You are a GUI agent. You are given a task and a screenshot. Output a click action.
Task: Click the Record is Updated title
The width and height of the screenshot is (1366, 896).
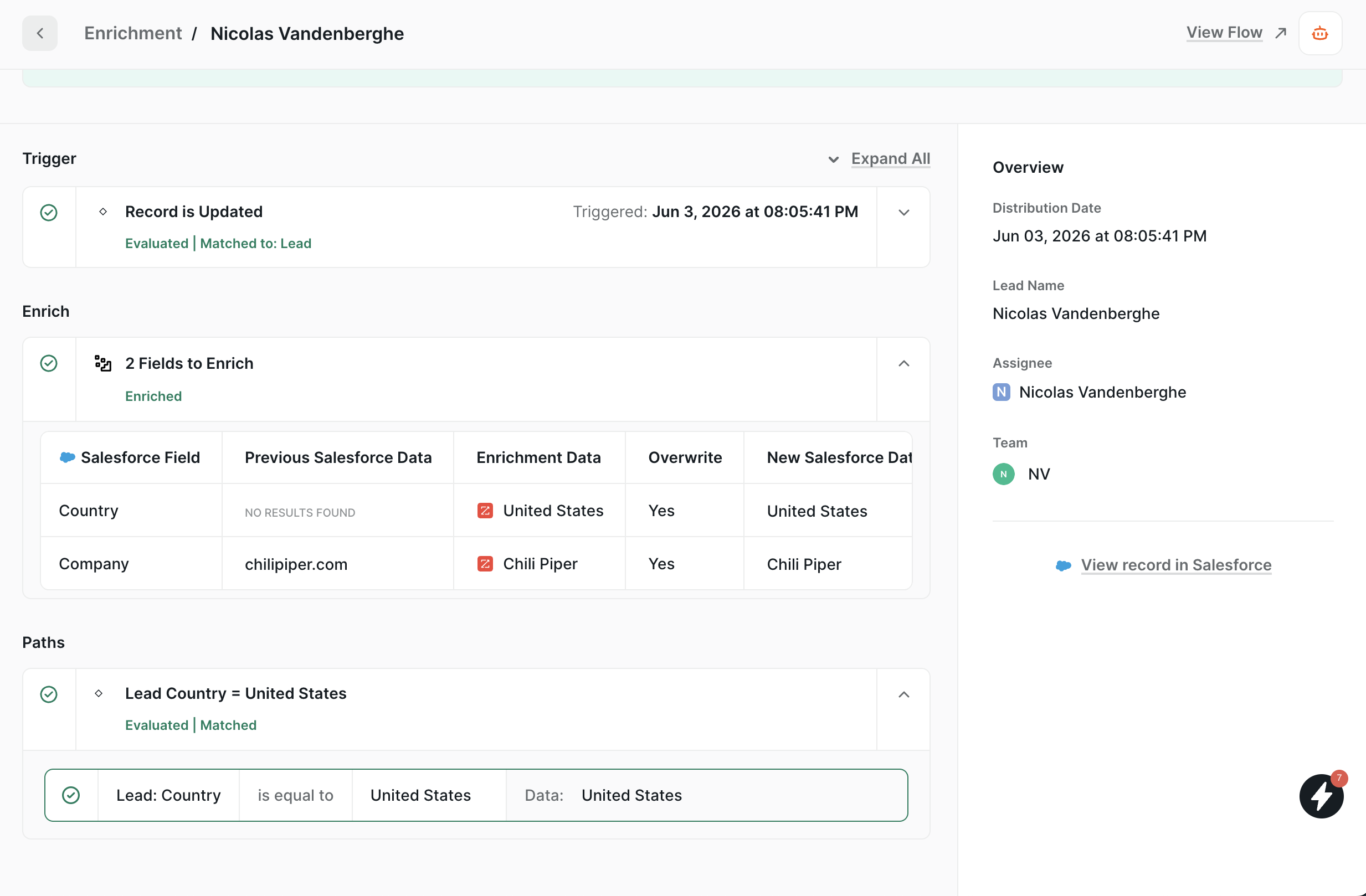click(193, 212)
